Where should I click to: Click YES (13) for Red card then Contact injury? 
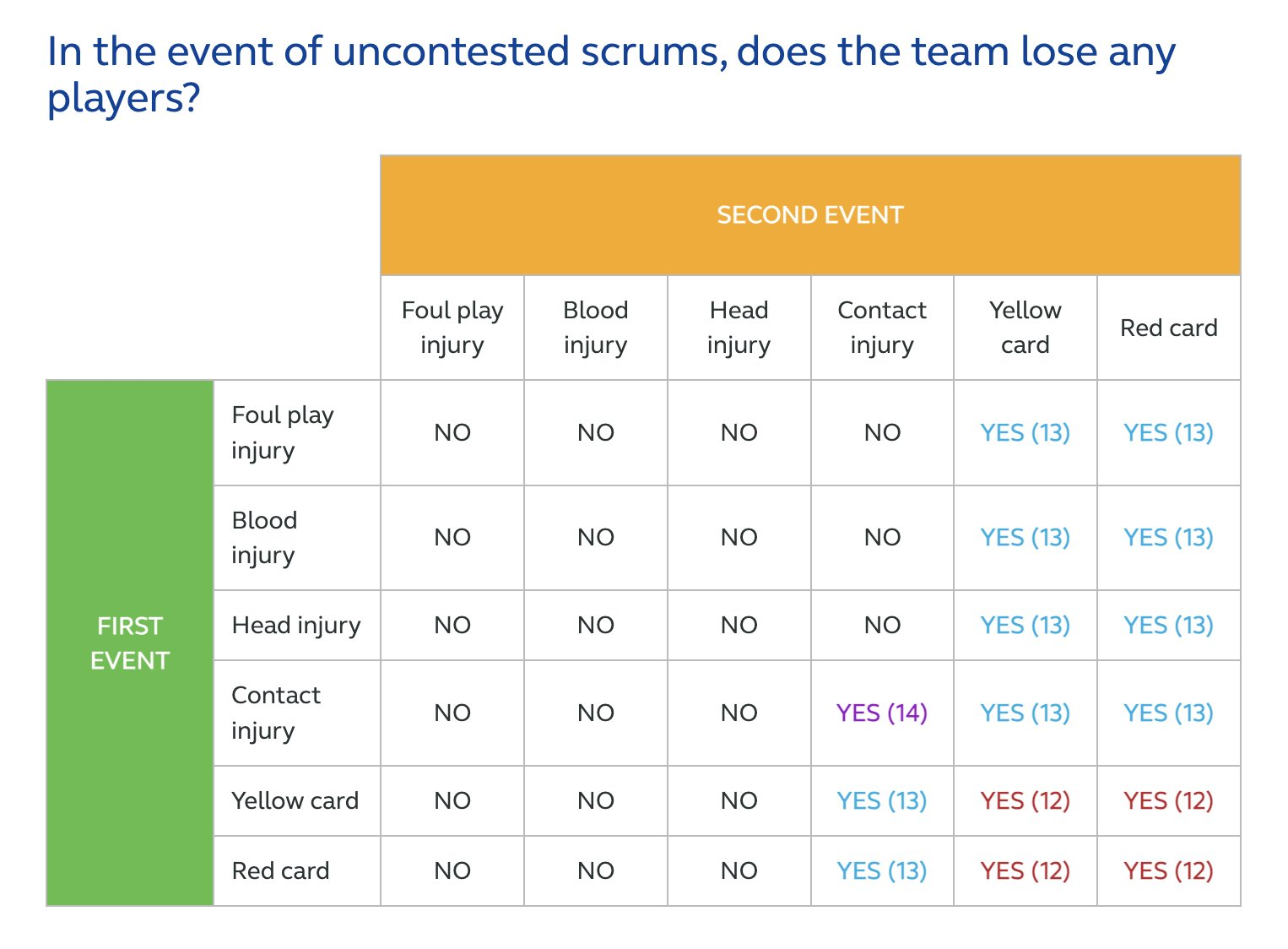pos(882,870)
